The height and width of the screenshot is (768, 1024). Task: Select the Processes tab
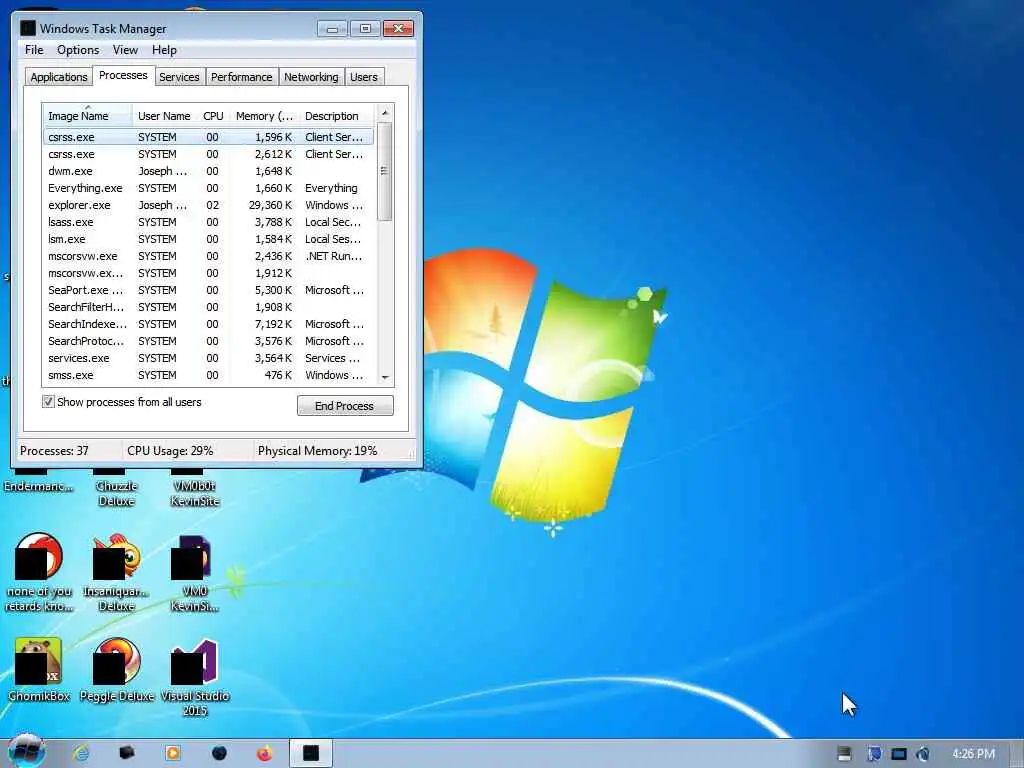pyautogui.click(x=123, y=75)
